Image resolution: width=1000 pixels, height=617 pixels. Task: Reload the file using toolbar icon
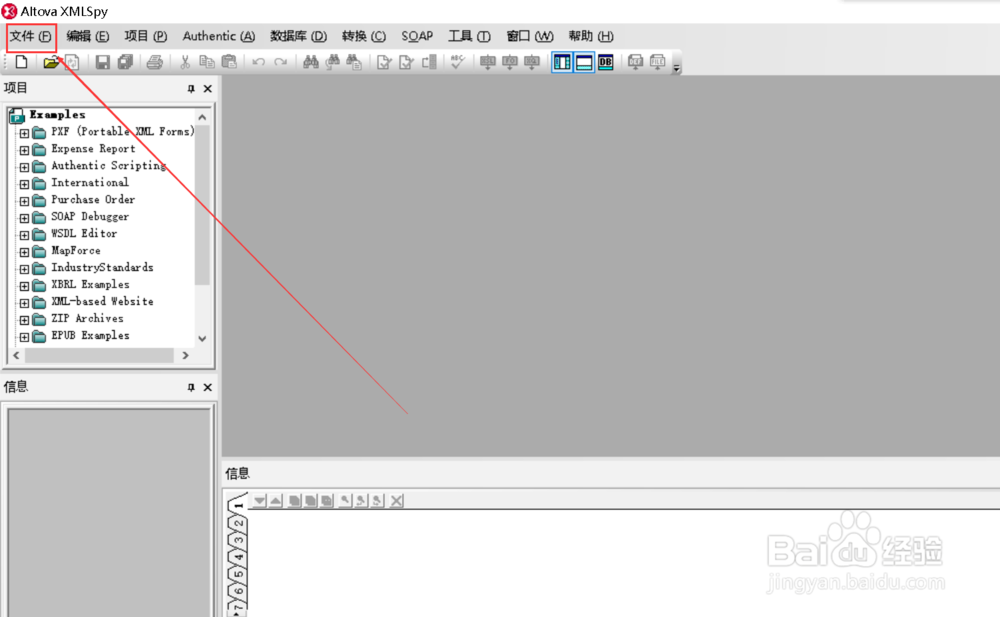(72, 62)
